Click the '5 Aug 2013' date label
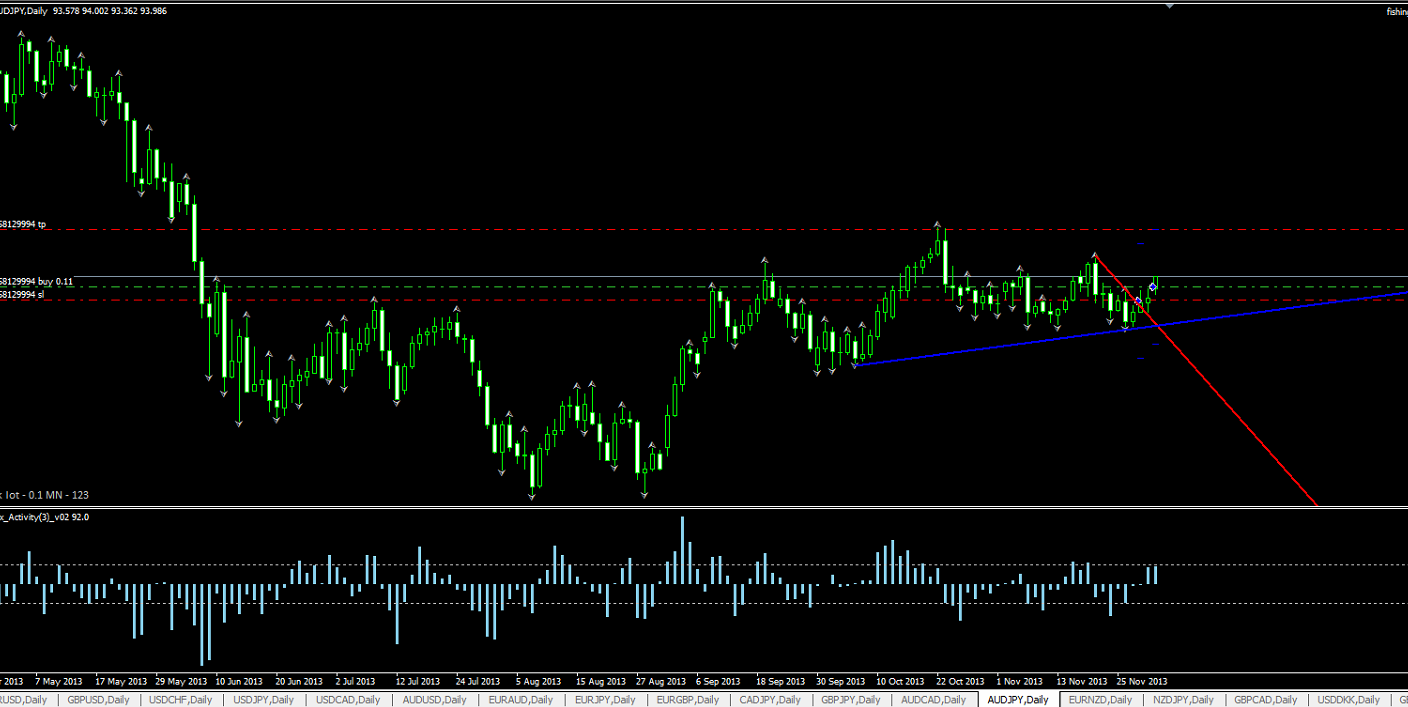Viewport: 1408px width, 707px height. point(540,681)
